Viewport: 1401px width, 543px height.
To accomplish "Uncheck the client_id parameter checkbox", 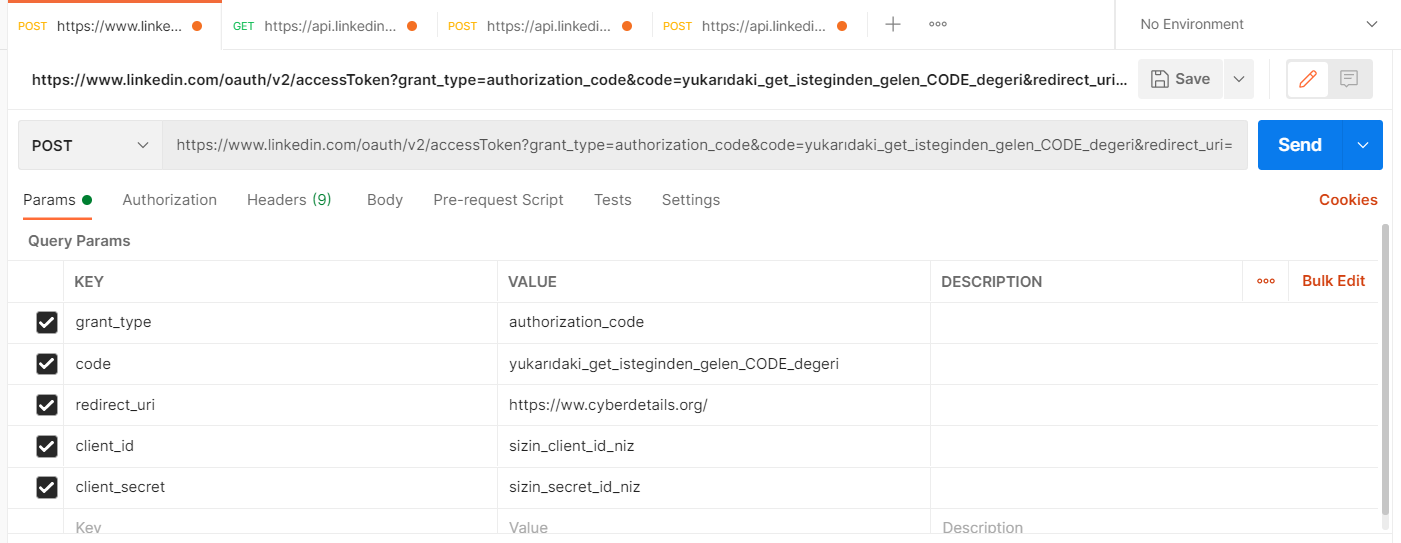I will [47, 446].
